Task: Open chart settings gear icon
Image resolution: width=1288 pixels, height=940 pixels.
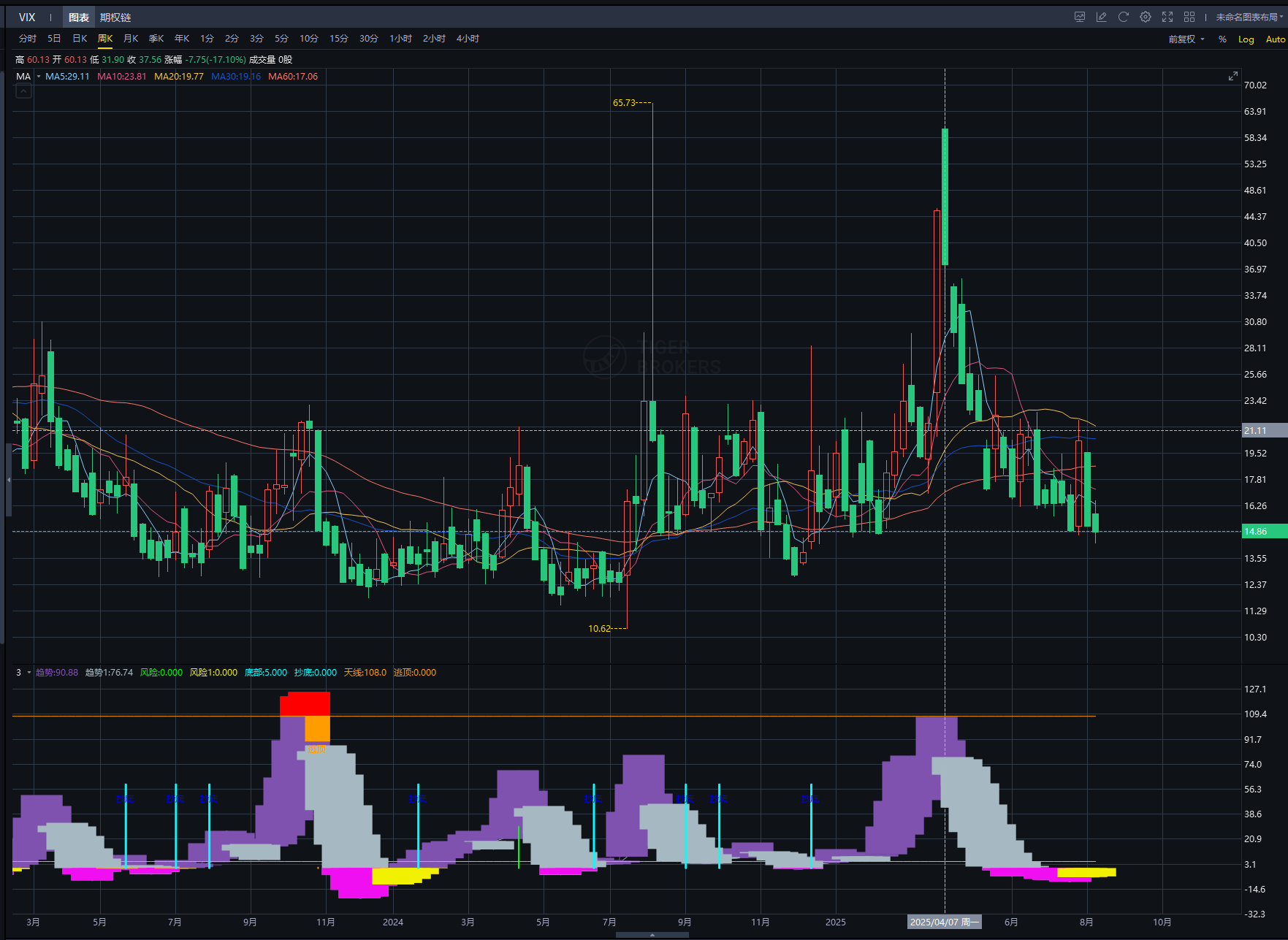Action: [x=1145, y=17]
